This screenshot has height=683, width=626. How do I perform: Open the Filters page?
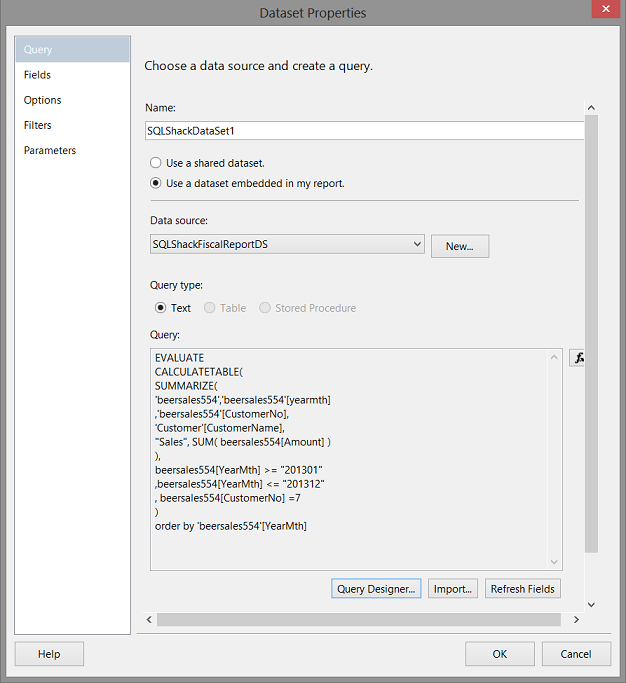coord(38,125)
